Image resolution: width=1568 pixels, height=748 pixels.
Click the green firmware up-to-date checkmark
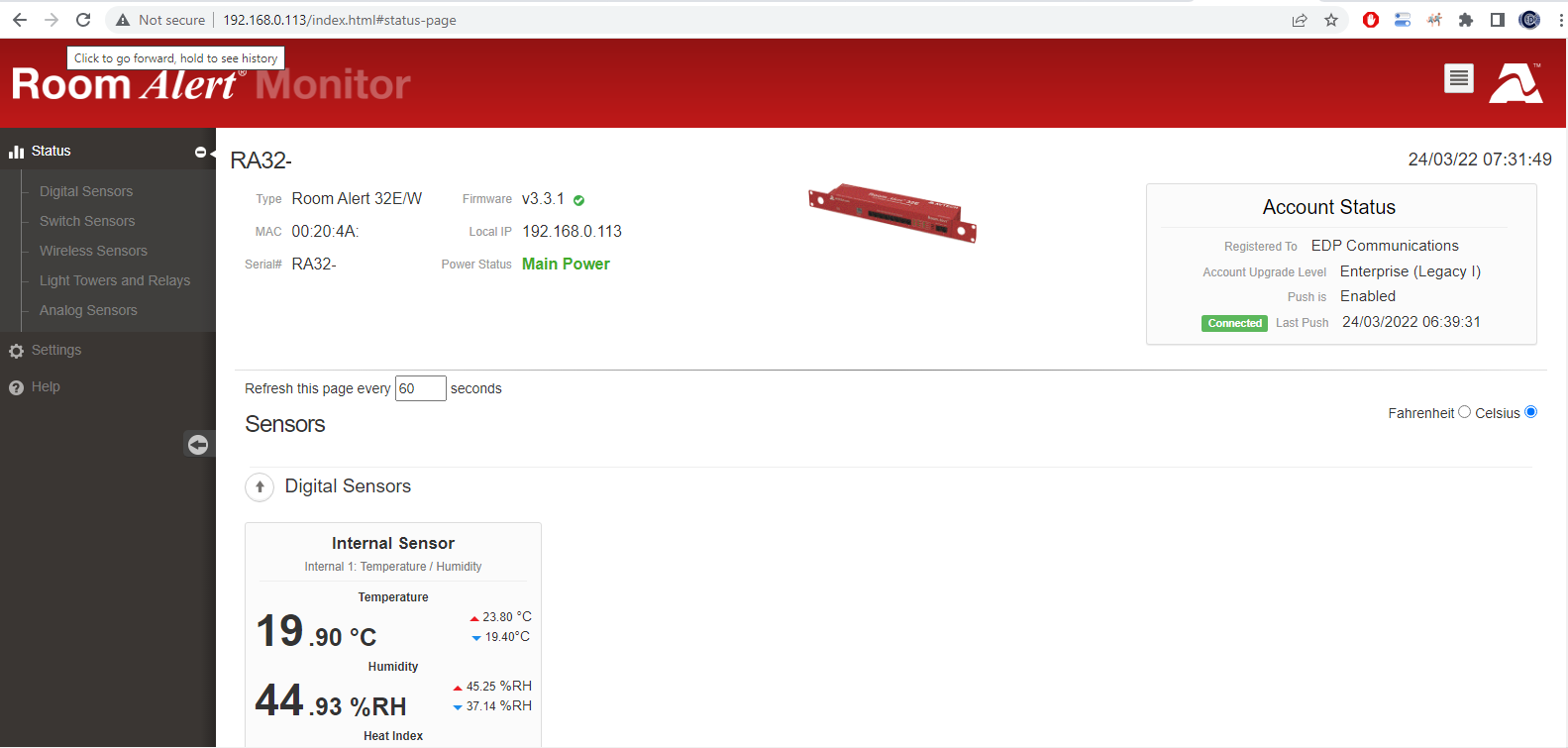pos(578,200)
